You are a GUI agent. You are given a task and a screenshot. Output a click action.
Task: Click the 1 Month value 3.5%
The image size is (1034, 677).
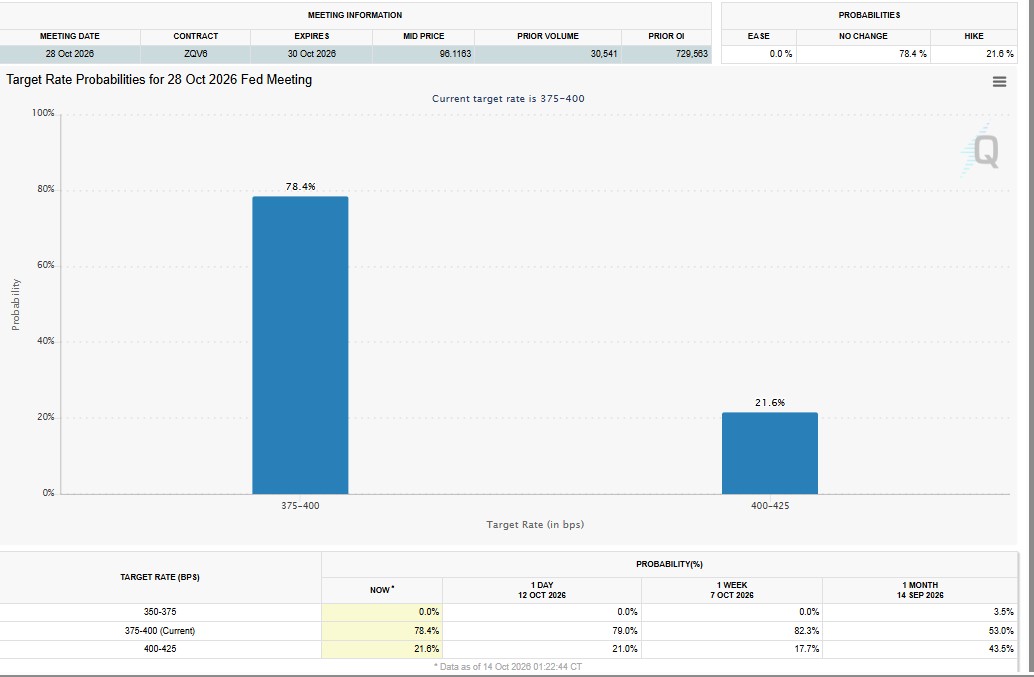point(1004,612)
